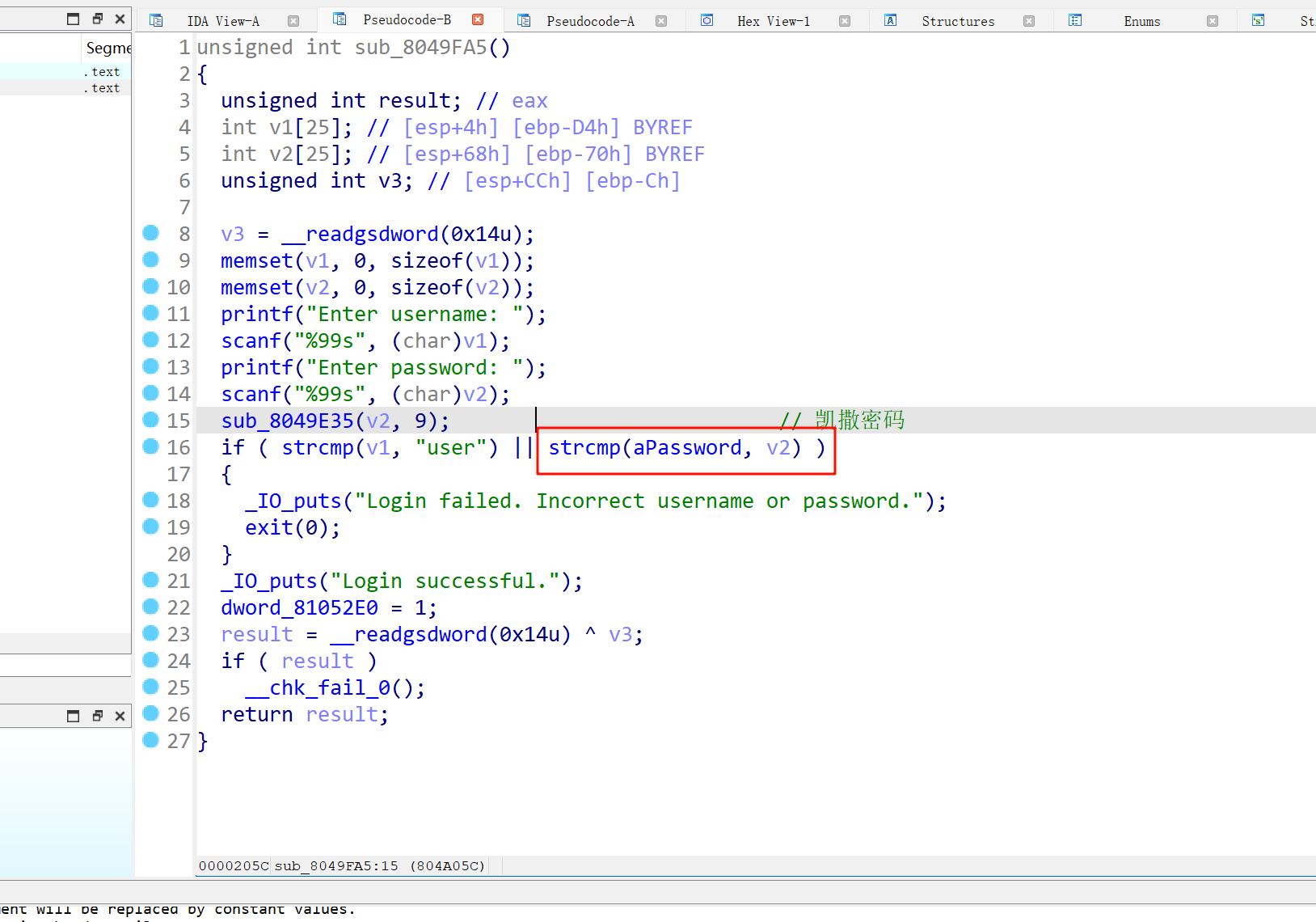Click the dword_81052E0 variable
The width and height of the screenshot is (1316, 922).
(x=300, y=608)
